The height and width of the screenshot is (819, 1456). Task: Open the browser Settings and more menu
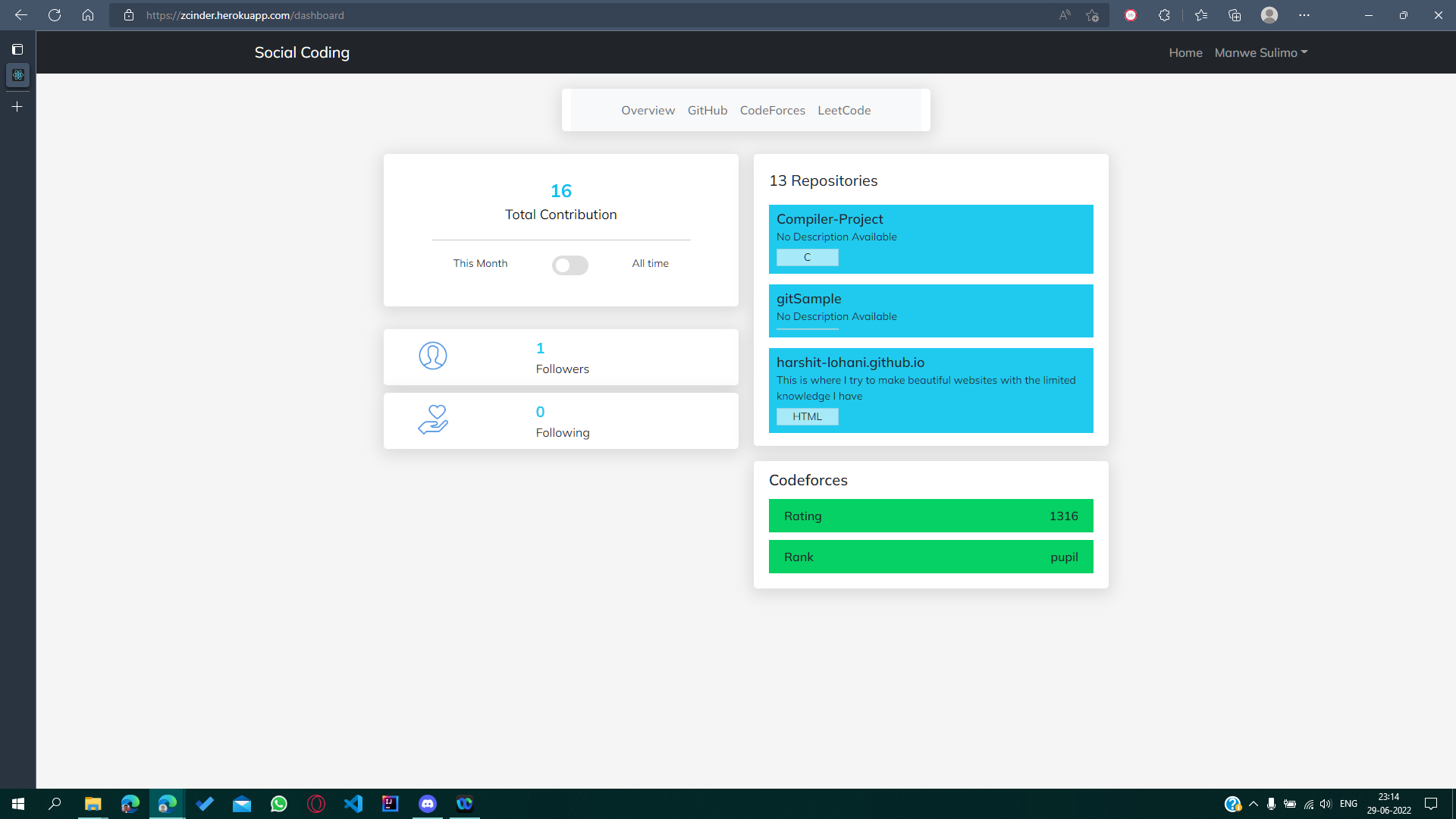click(1304, 14)
